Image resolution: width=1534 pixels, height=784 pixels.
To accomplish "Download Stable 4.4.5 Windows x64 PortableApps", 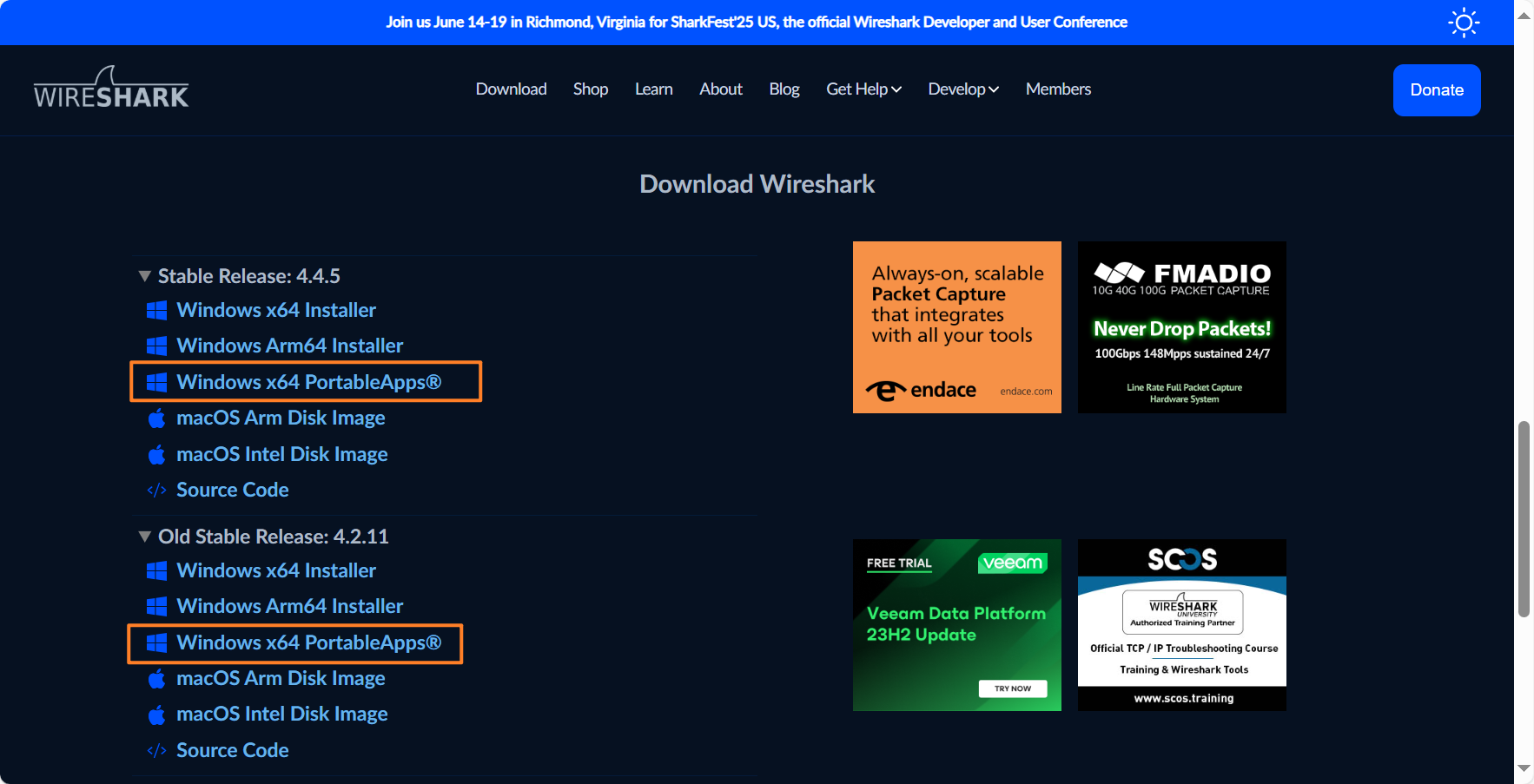I will pos(309,382).
